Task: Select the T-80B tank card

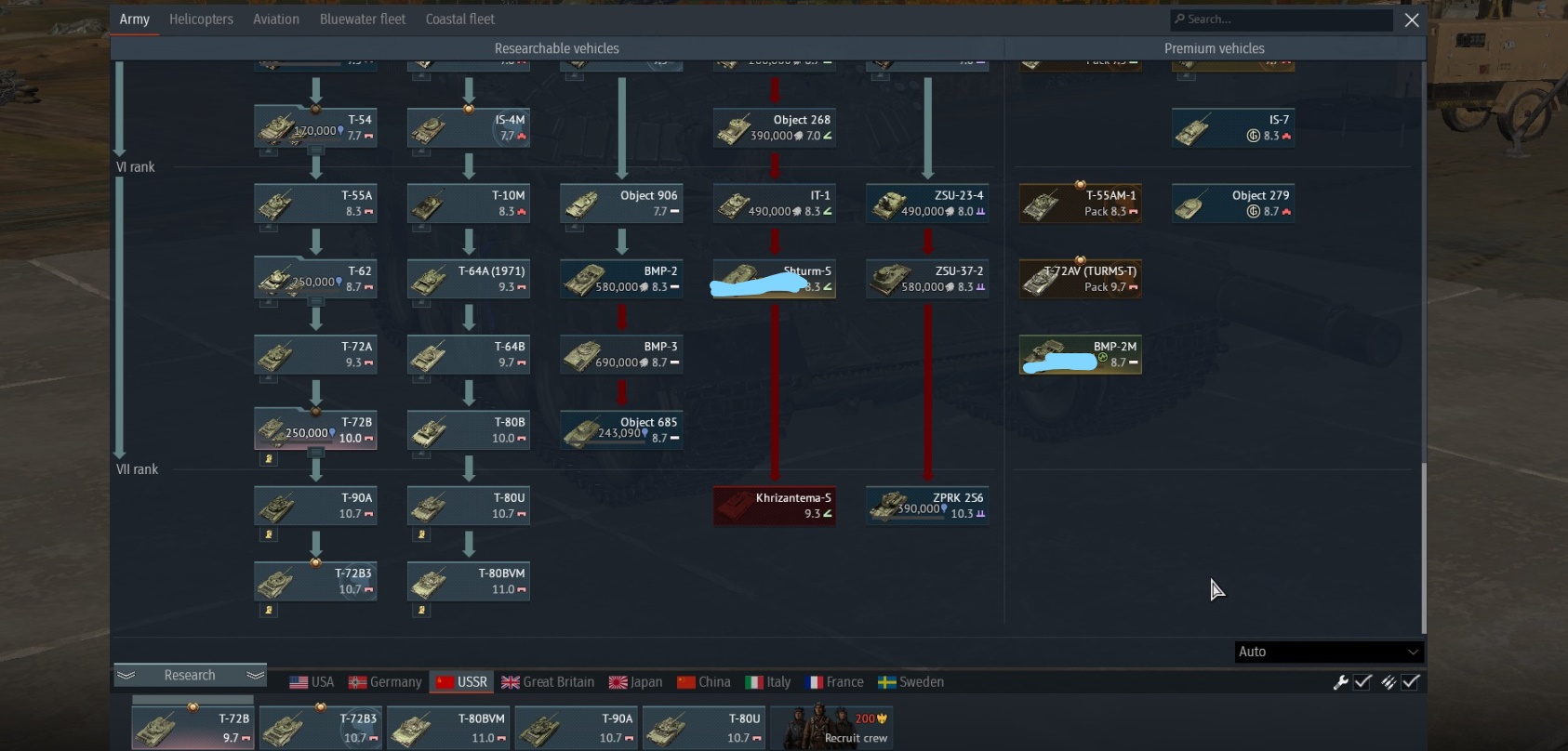Action: (469, 430)
